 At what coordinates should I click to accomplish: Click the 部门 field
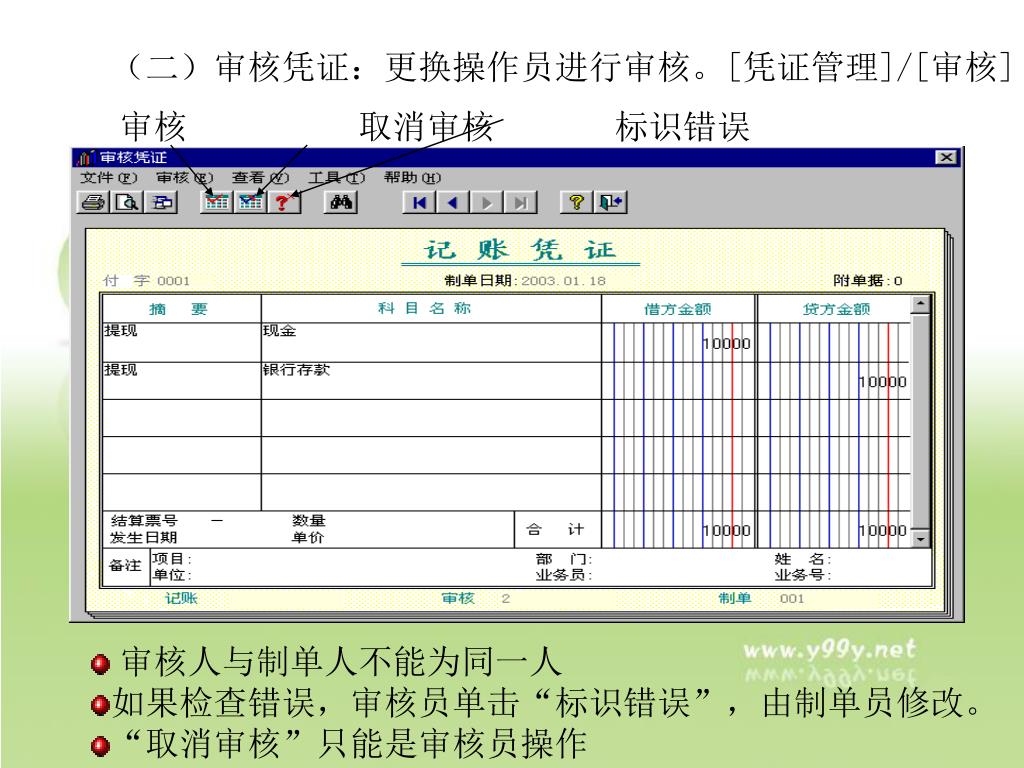[x=564, y=559]
